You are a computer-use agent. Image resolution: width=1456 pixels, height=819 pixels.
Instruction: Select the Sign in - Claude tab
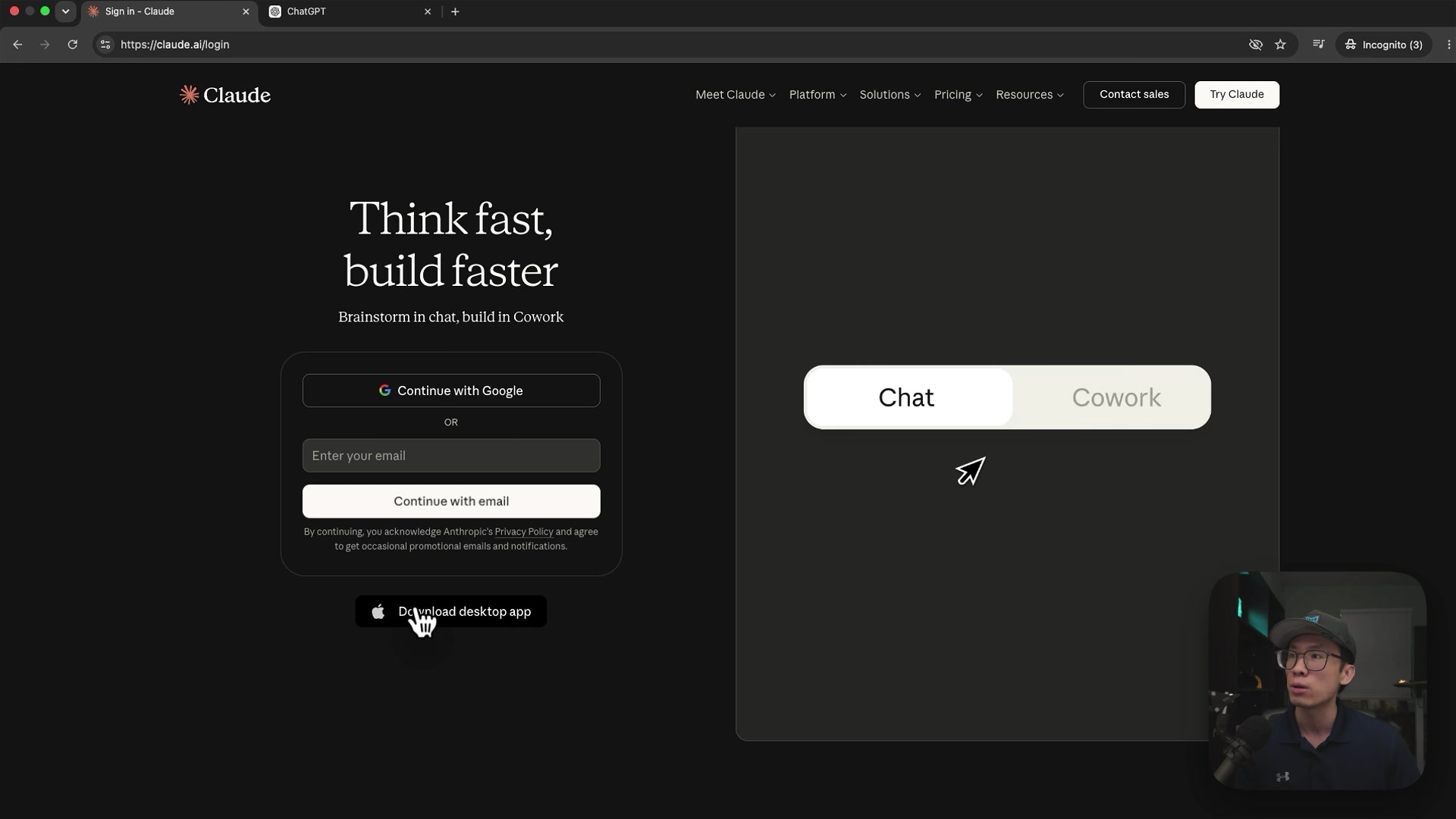tap(168, 11)
